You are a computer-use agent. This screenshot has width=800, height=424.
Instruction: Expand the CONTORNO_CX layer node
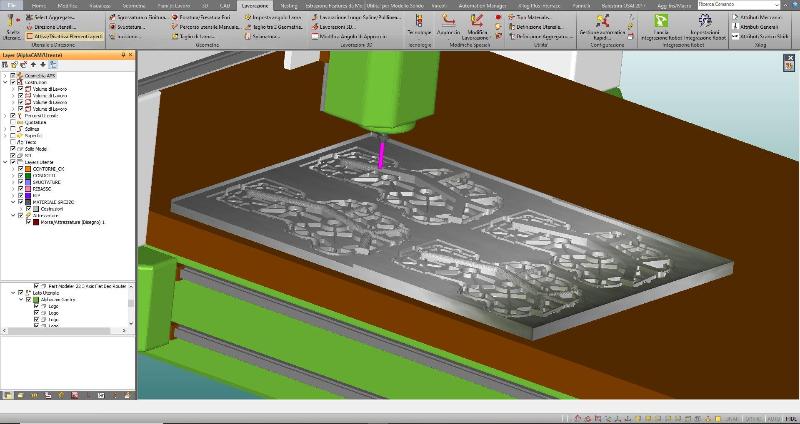point(13,169)
